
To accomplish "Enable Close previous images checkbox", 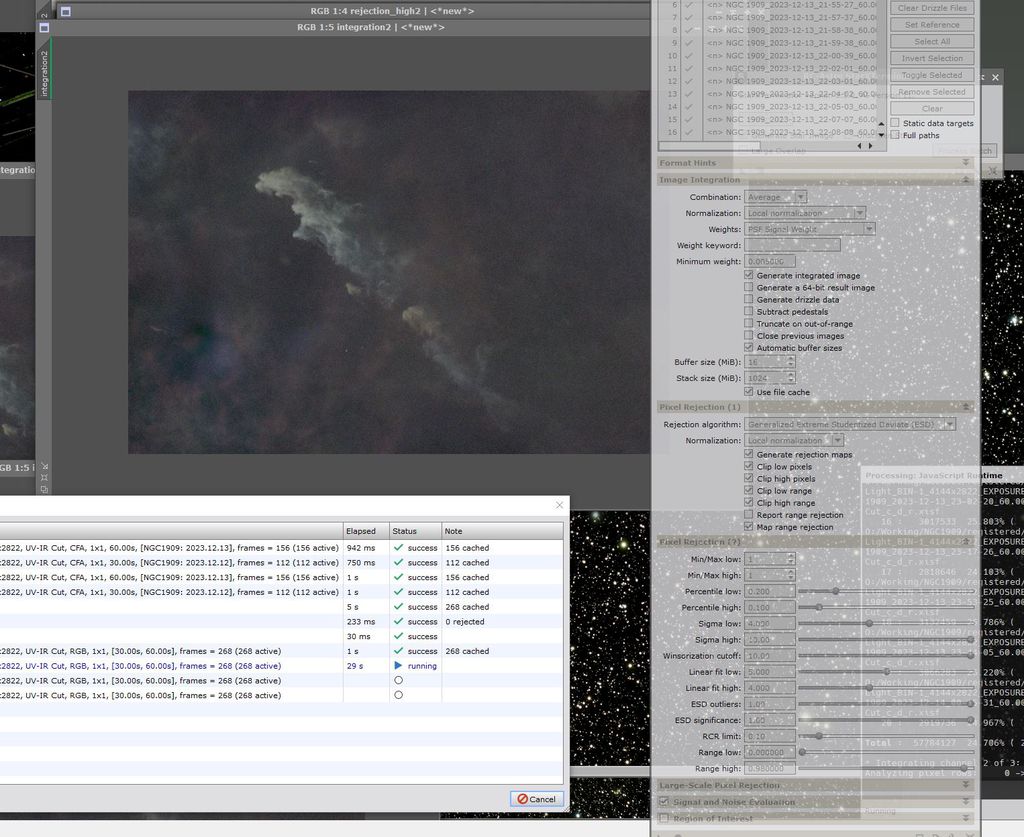I will [748, 336].
